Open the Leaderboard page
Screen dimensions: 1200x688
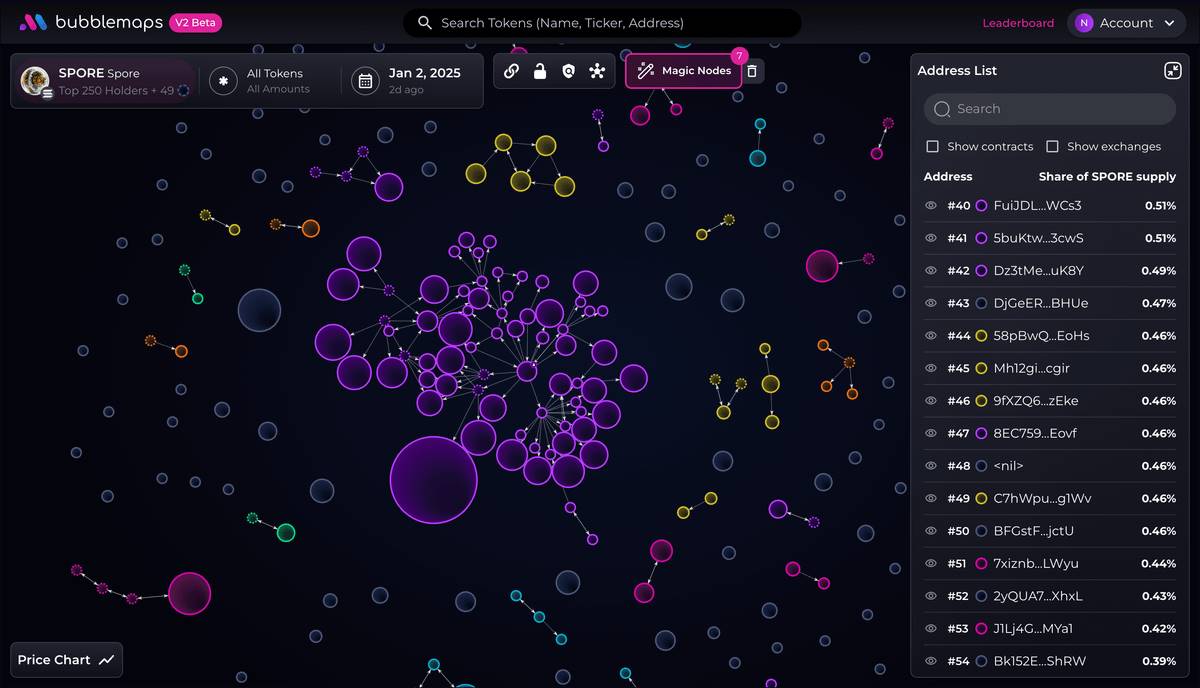pyautogui.click(x=1018, y=23)
